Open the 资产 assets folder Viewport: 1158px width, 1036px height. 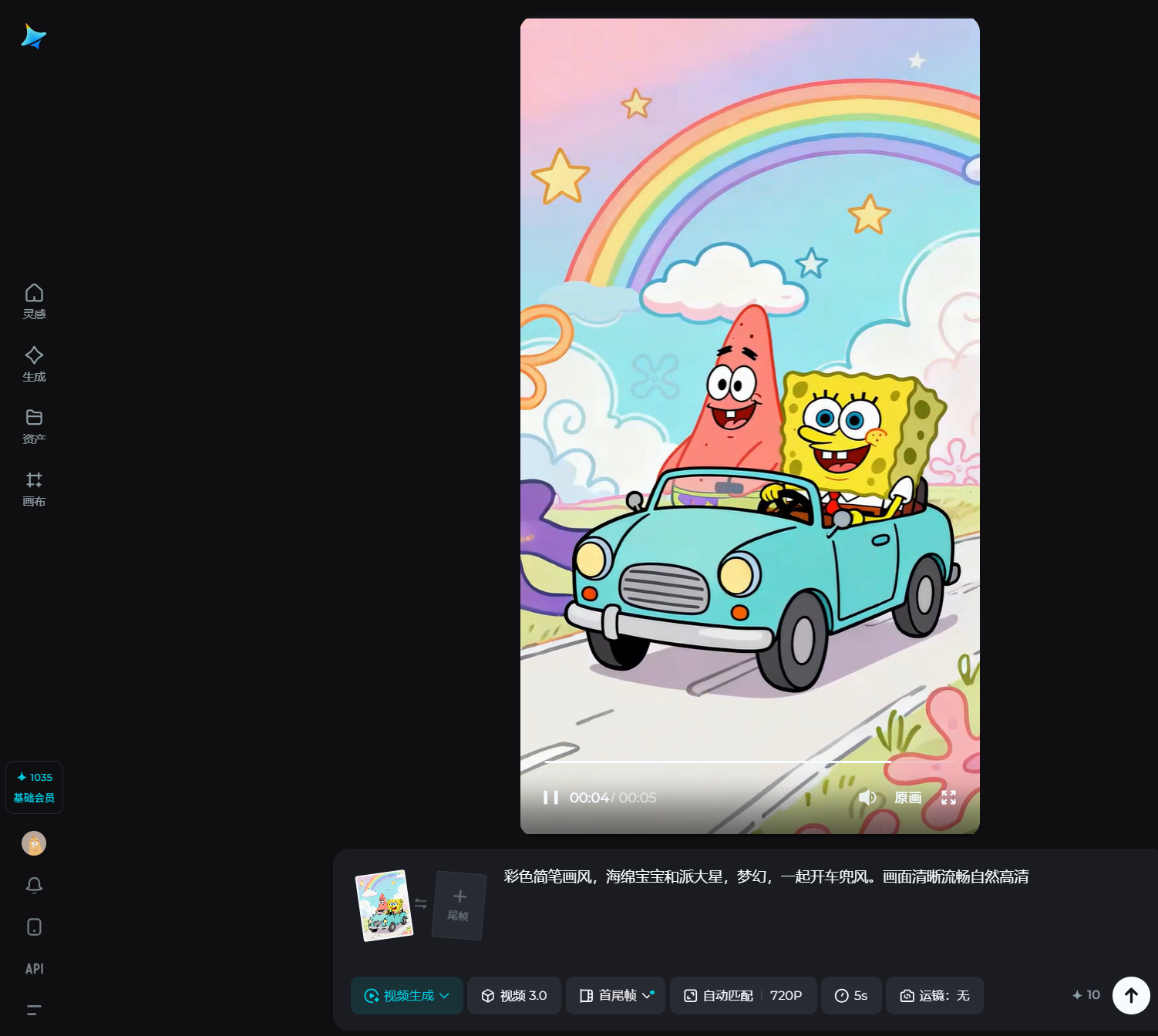pos(34,426)
